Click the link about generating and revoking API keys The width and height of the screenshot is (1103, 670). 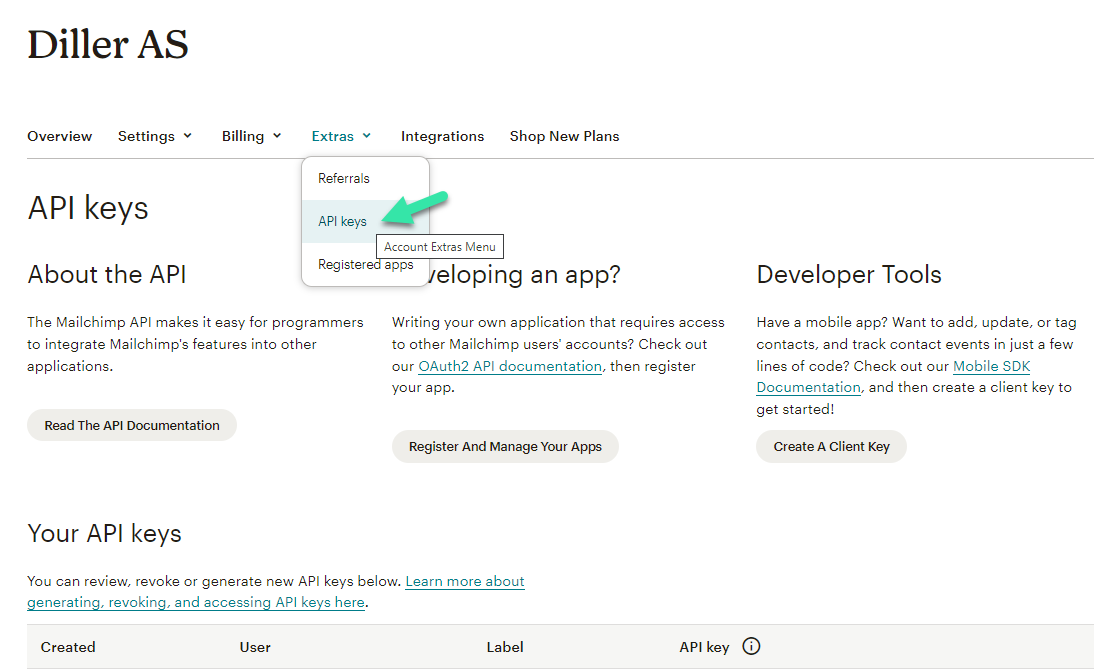pyautogui.click(x=196, y=602)
